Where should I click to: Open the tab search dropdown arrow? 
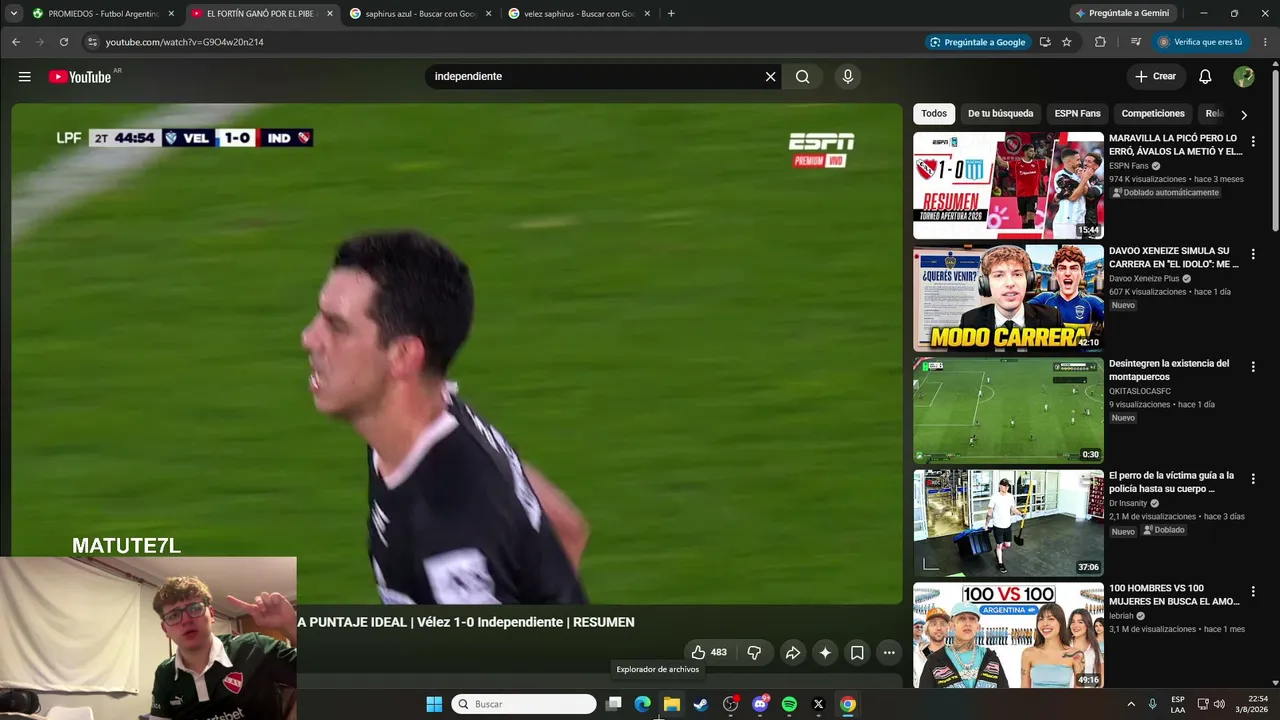14,14
